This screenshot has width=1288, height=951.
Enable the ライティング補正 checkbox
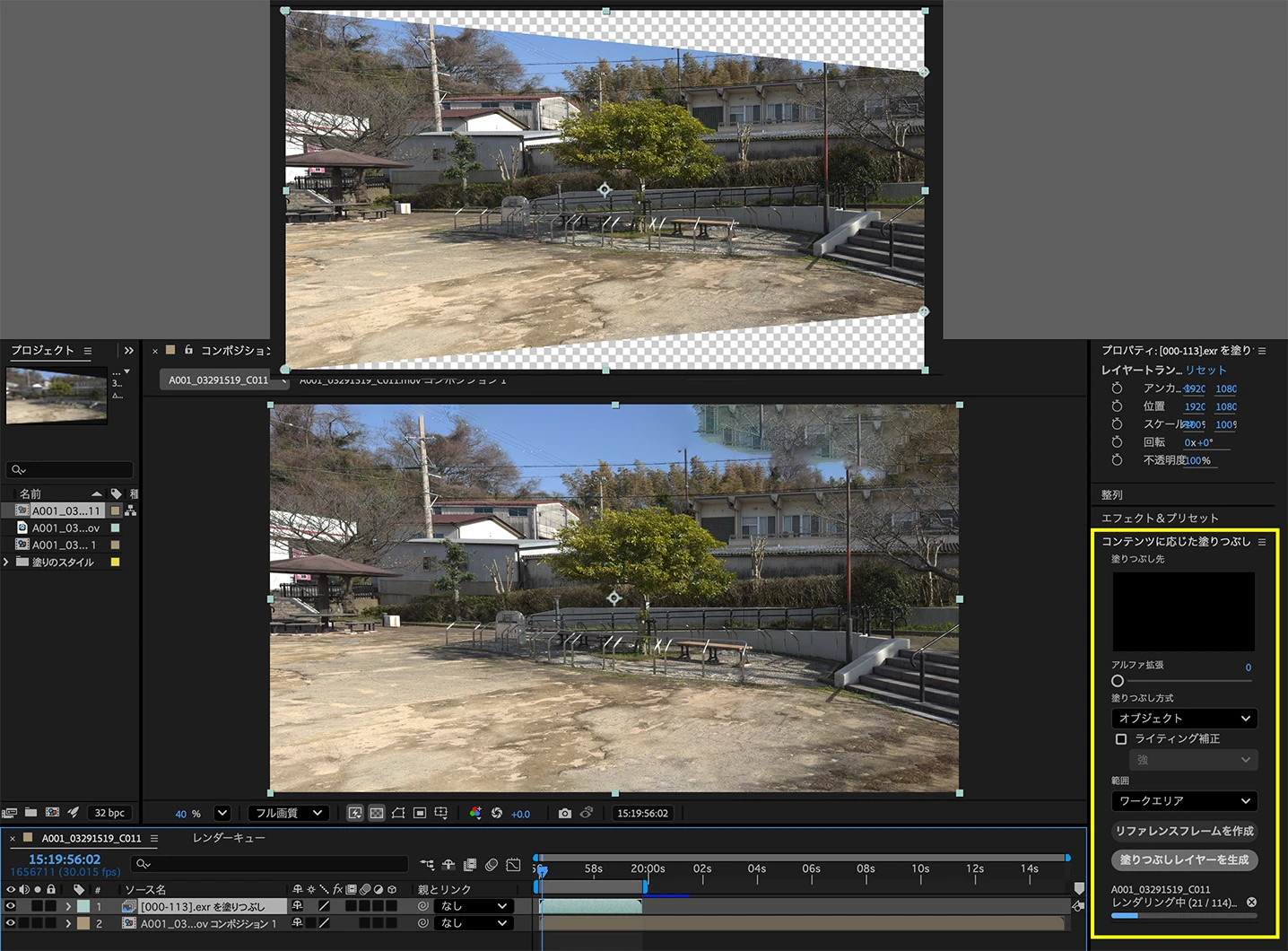click(1120, 739)
